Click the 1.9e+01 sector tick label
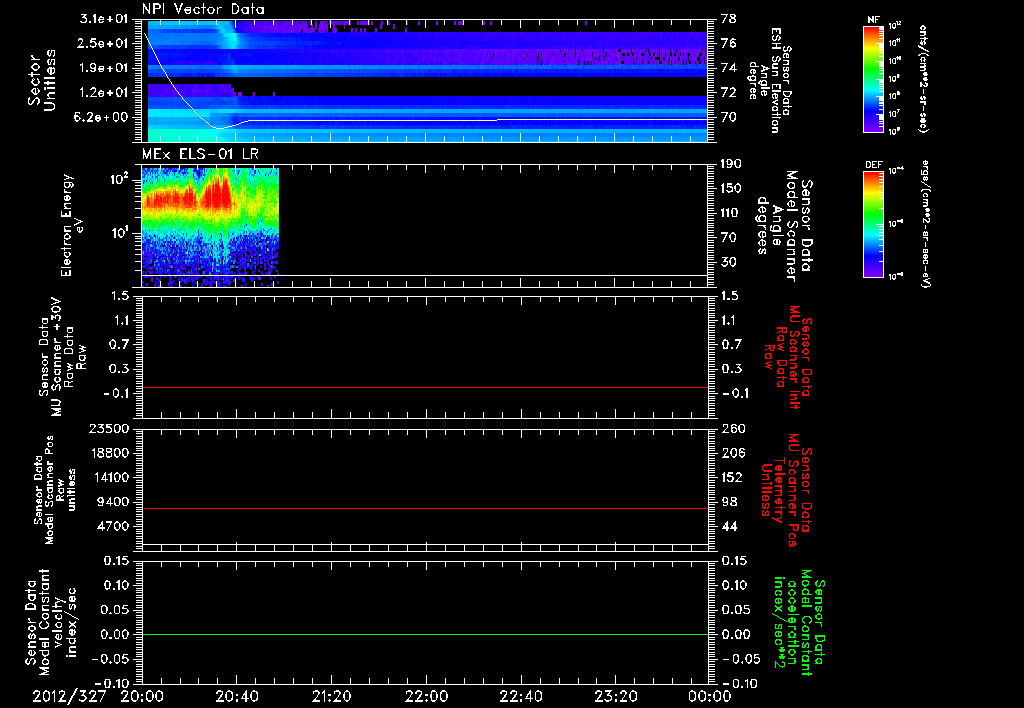This screenshot has width=1024, height=708. (104, 68)
